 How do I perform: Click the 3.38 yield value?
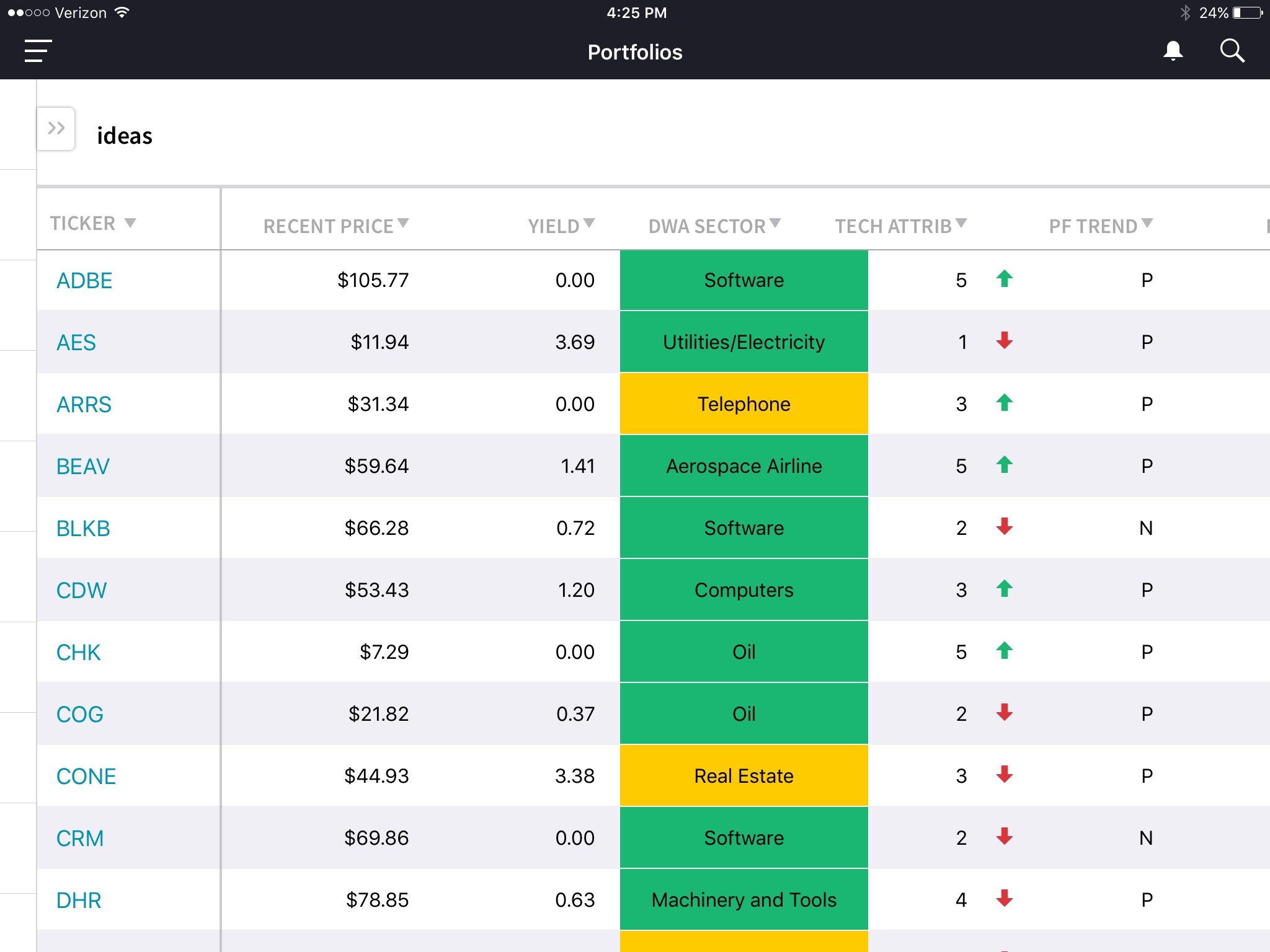575,776
